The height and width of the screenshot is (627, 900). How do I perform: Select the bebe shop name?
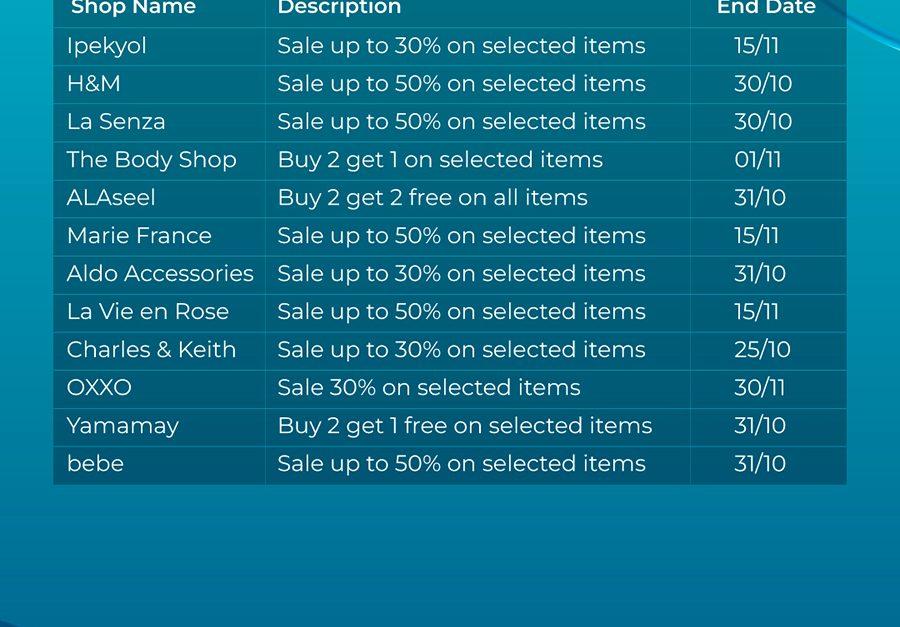[95, 464]
